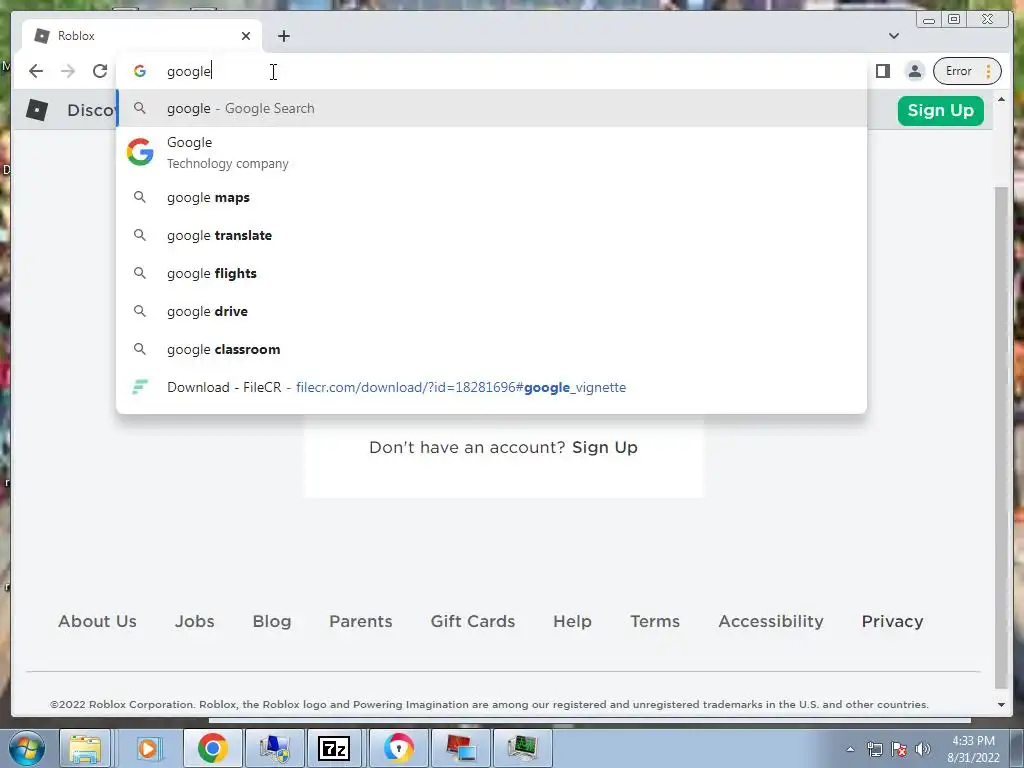Click the scroll down arrow of the page
The height and width of the screenshot is (768, 1024).
pyautogui.click(x=1001, y=705)
